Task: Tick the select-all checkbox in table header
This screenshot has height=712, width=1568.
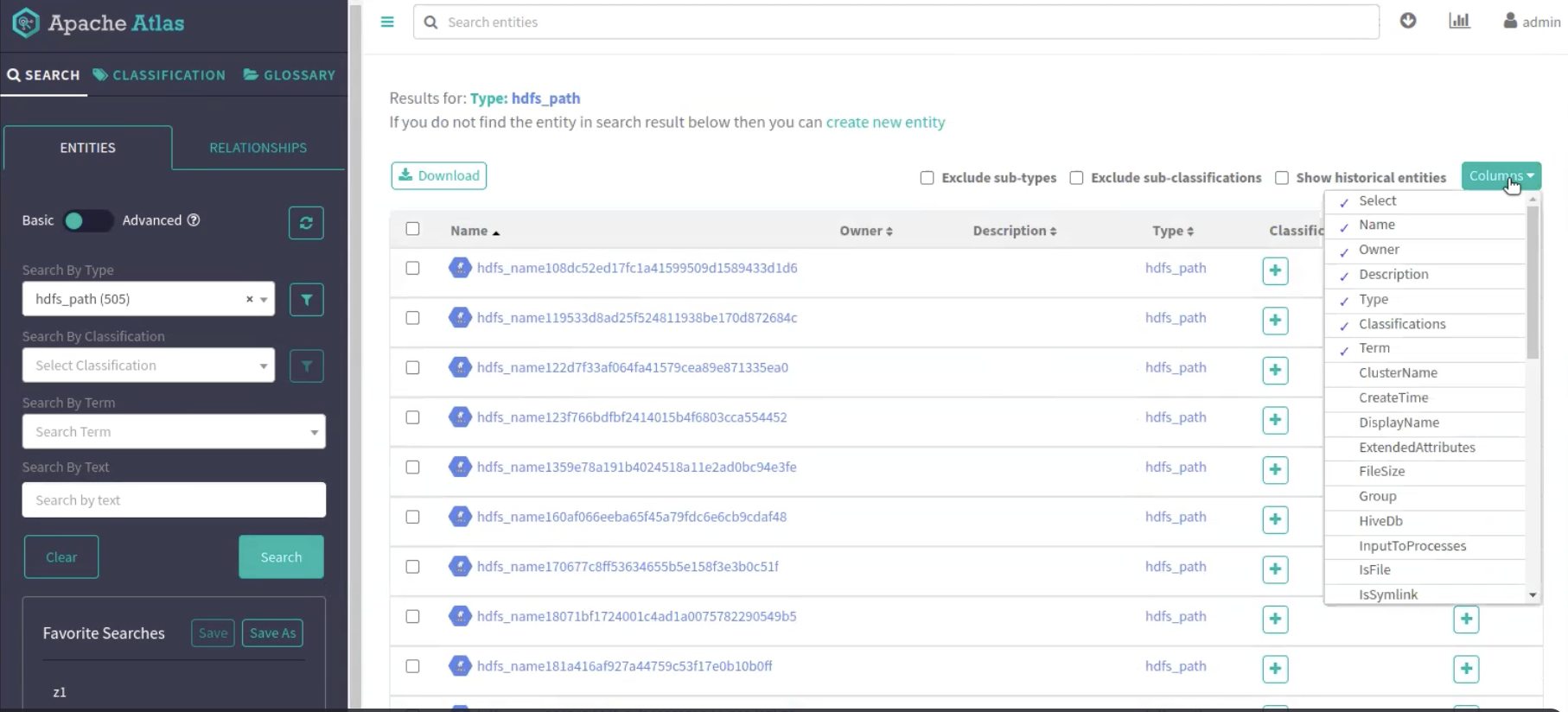Action: tap(412, 229)
